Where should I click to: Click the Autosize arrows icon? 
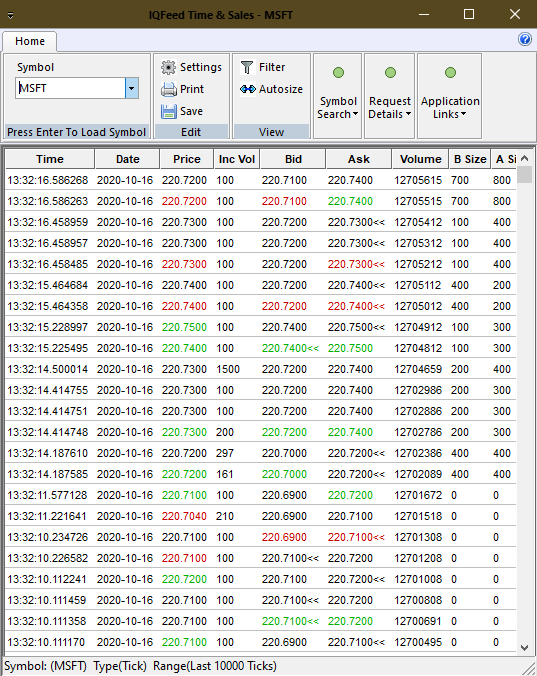[x=248, y=89]
